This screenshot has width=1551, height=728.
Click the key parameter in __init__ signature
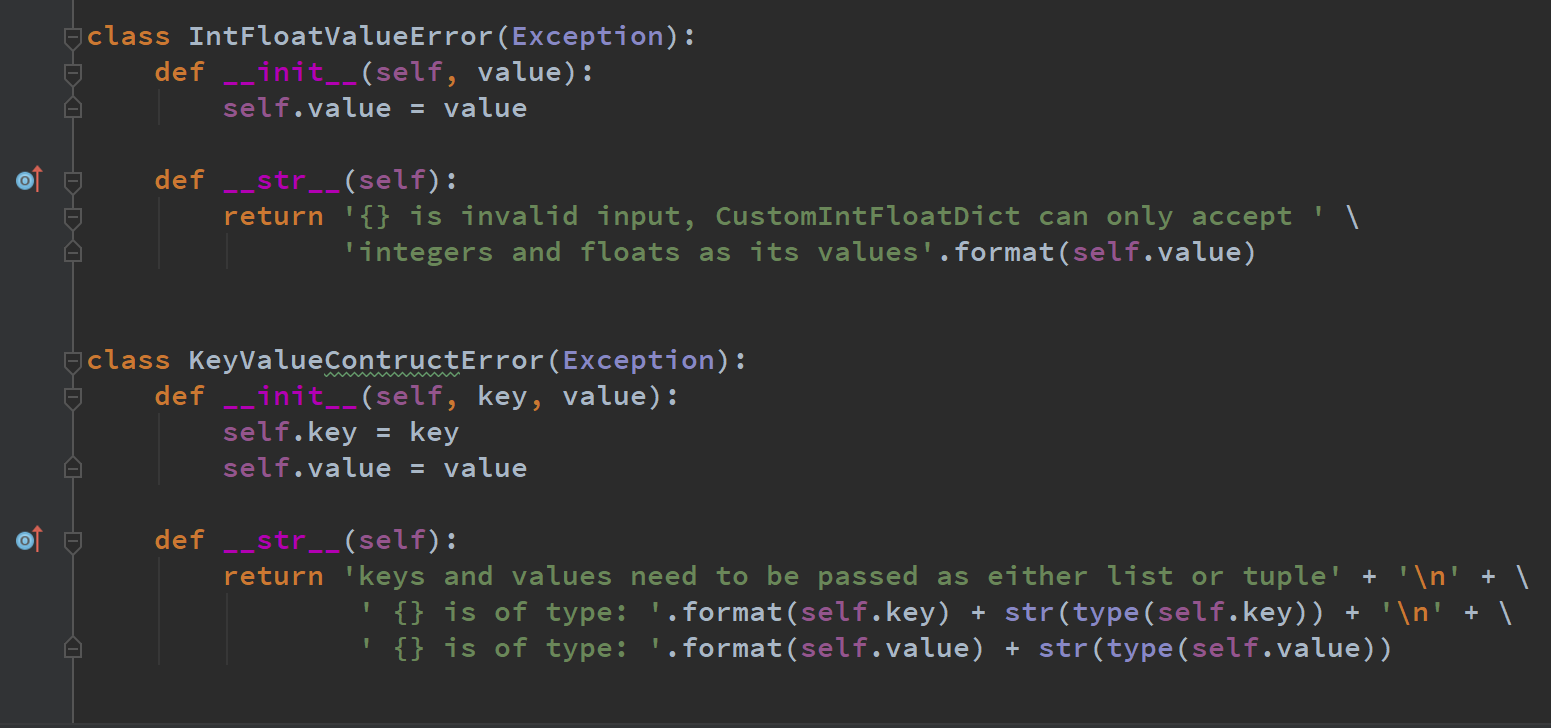(502, 397)
